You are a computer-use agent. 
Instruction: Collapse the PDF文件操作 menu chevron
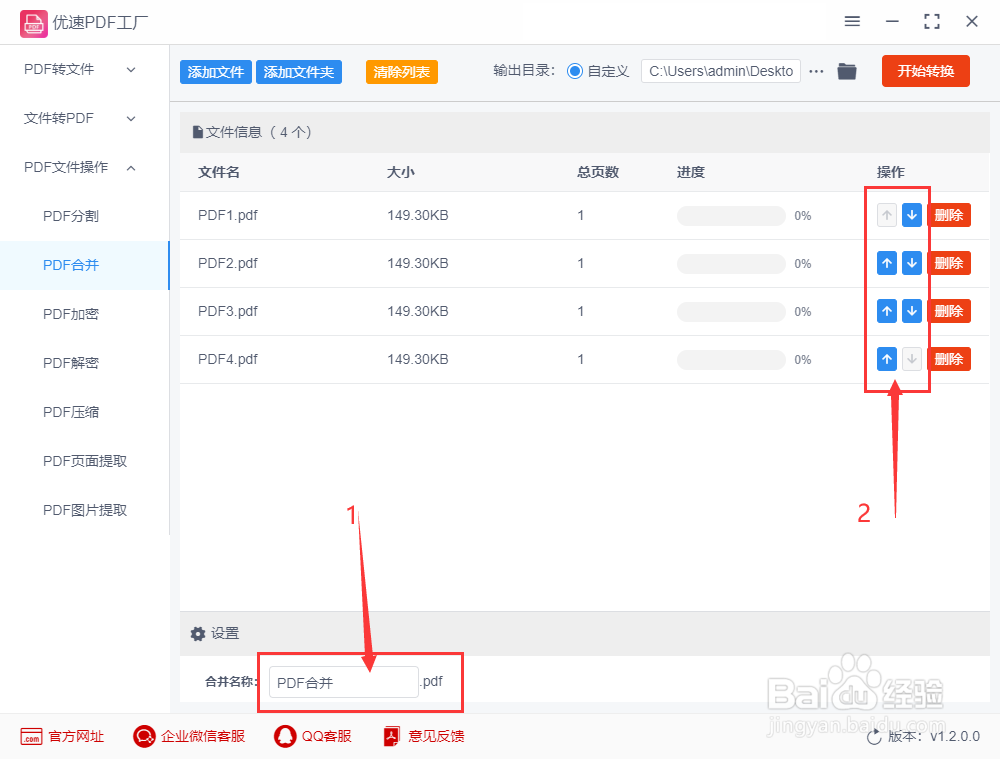point(131,168)
